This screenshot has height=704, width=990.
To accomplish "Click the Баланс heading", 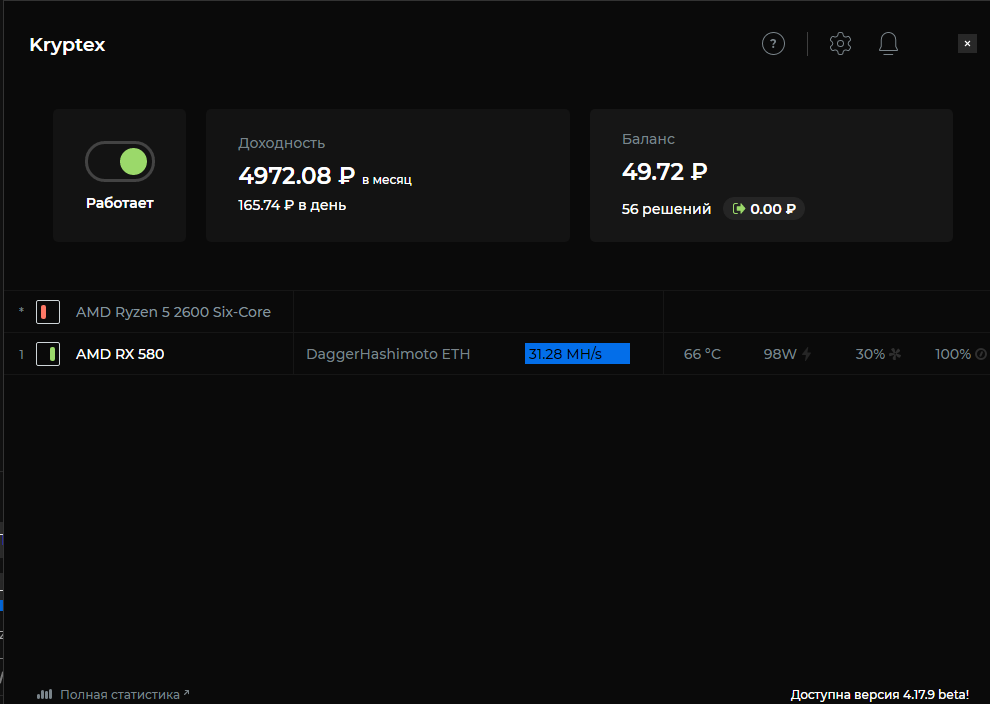I will (x=648, y=139).
